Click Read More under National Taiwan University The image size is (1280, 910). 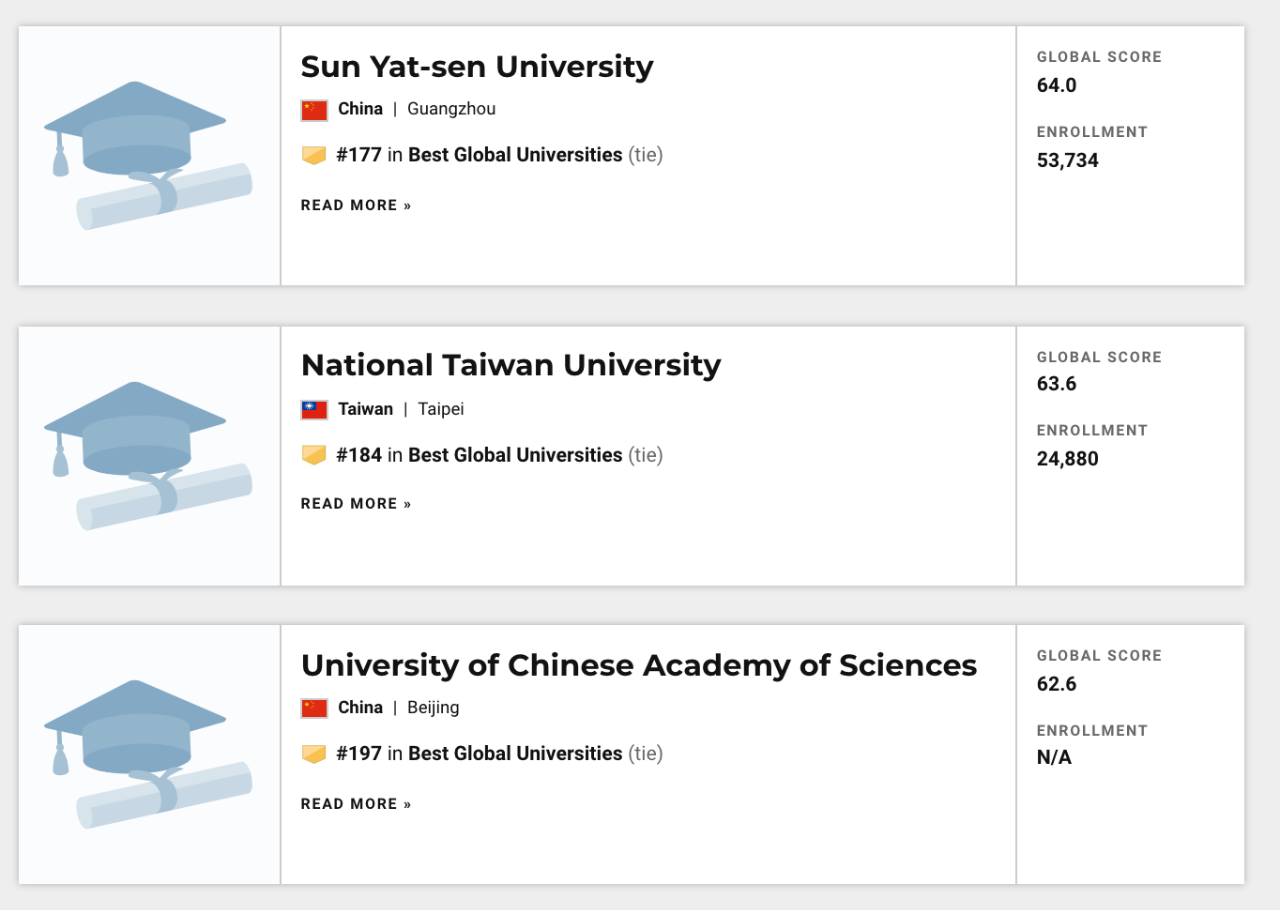tap(356, 504)
